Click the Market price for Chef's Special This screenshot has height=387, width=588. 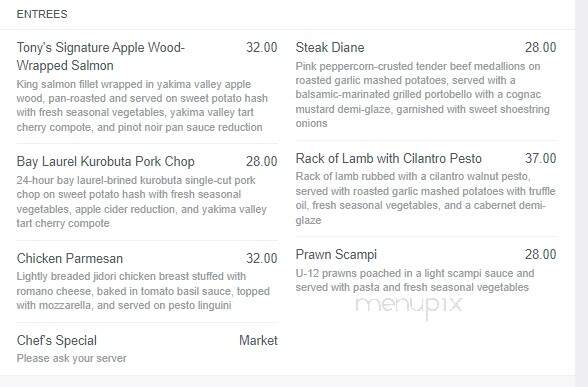tap(258, 340)
